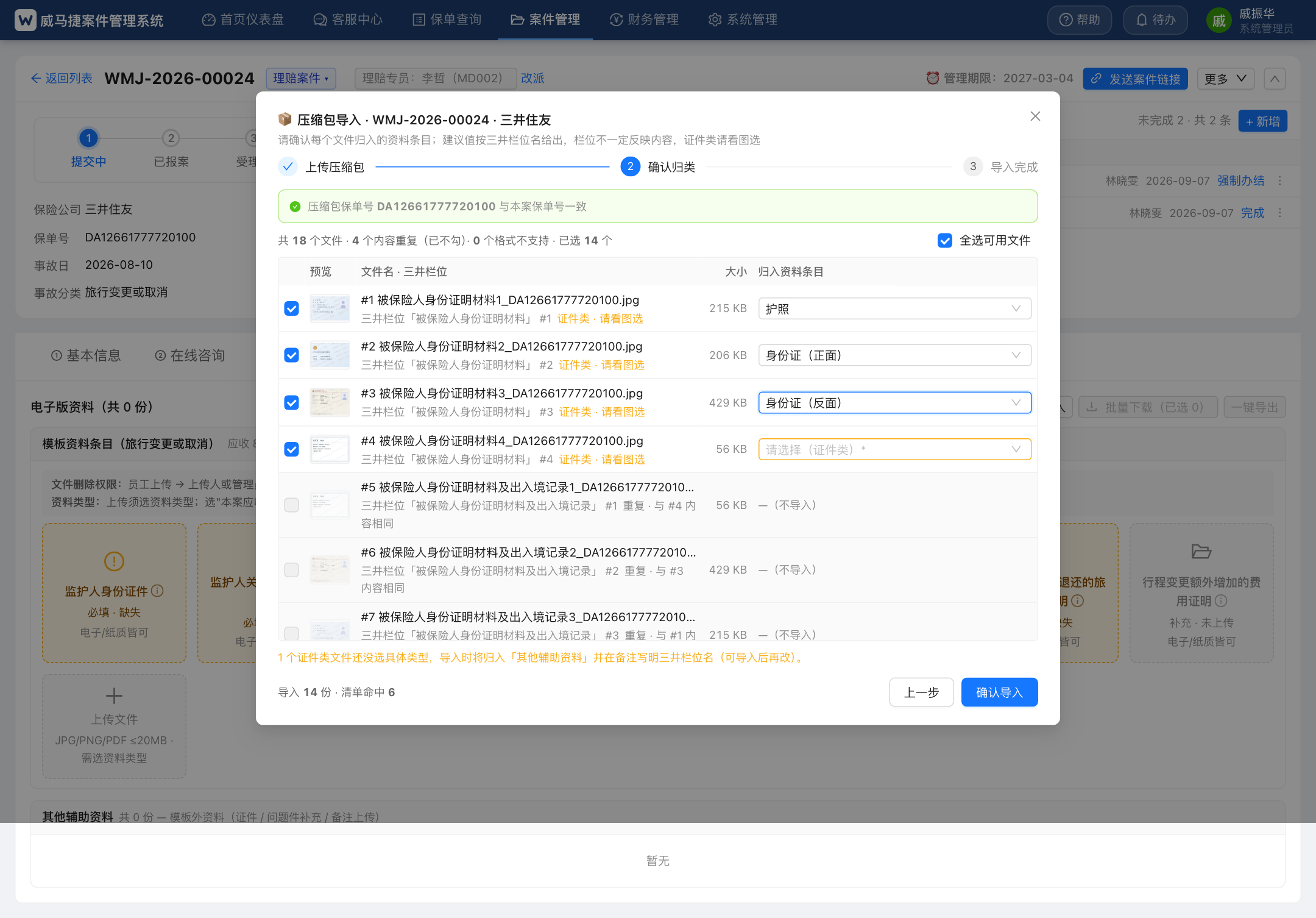Open 财务管理 menu
This screenshot has width=1316, height=918.
(x=644, y=20)
